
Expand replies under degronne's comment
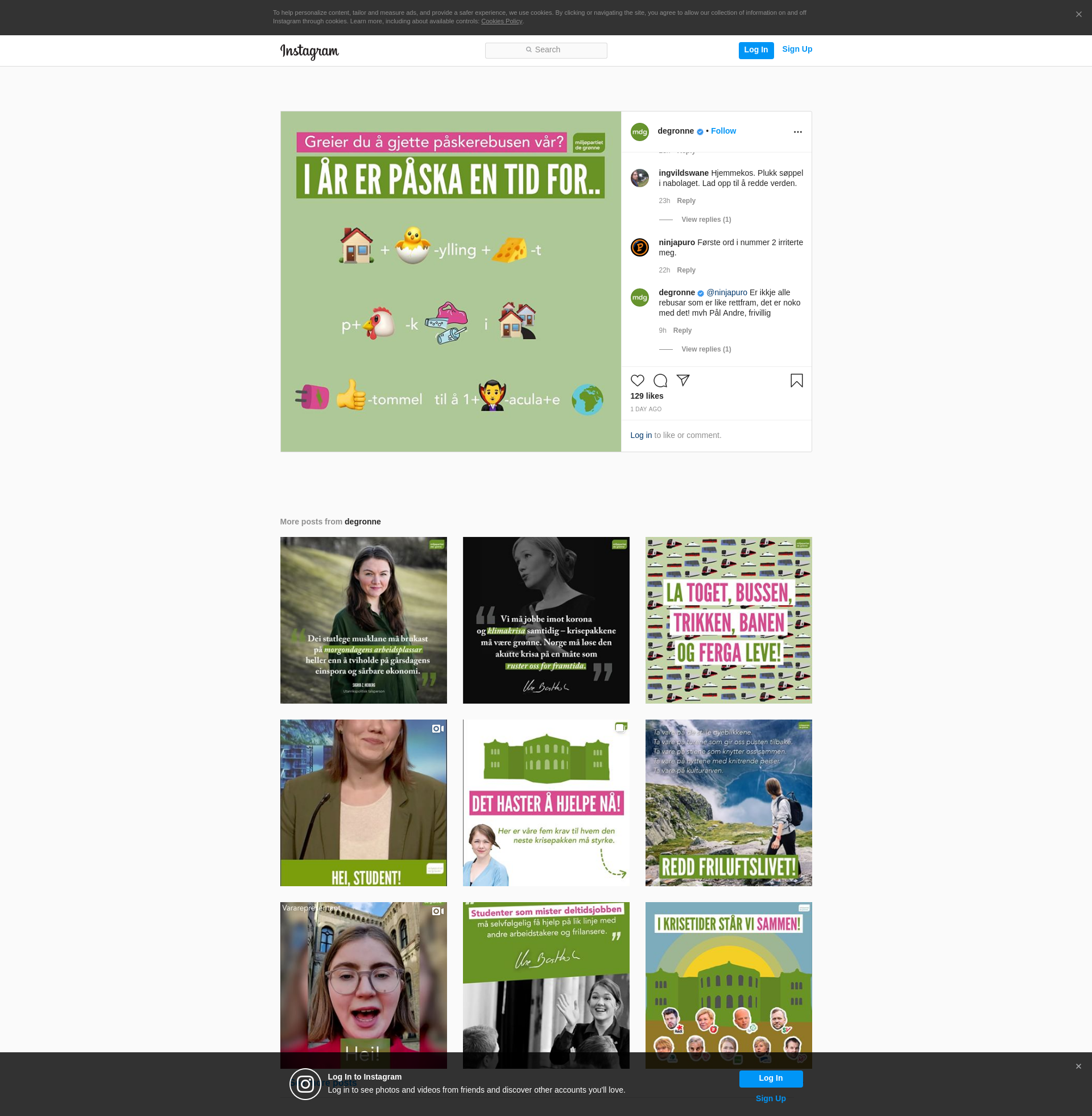(x=706, y=349)
